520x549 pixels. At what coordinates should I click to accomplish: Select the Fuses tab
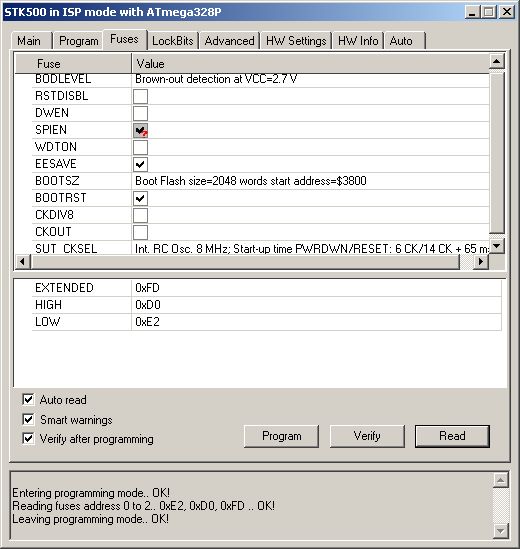tap(124, 39)
